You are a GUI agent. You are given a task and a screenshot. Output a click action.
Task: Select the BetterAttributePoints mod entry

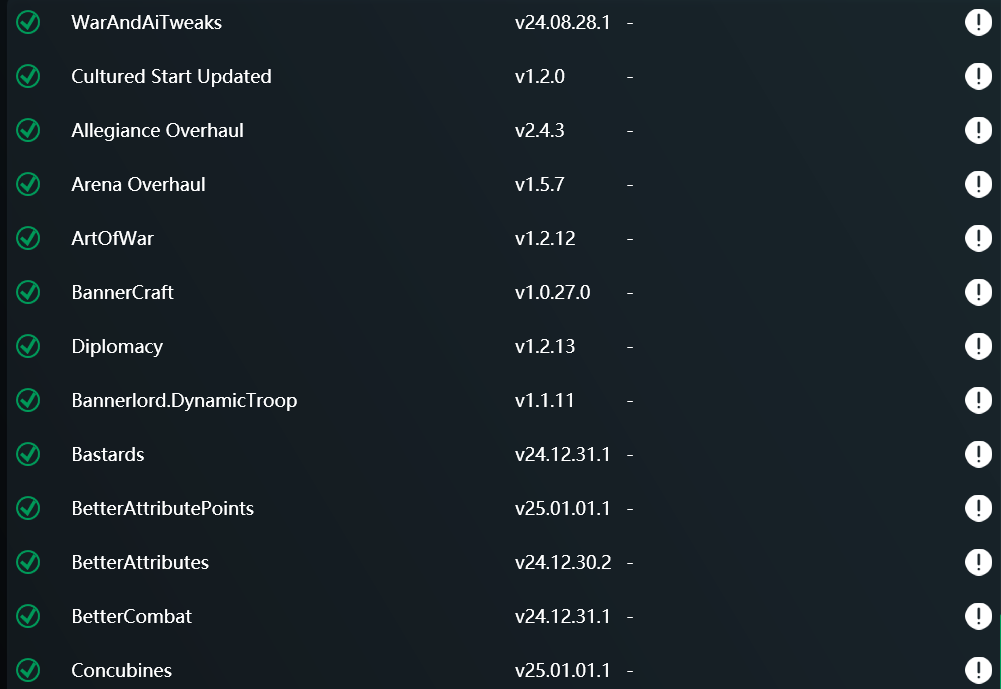[162, 509]
